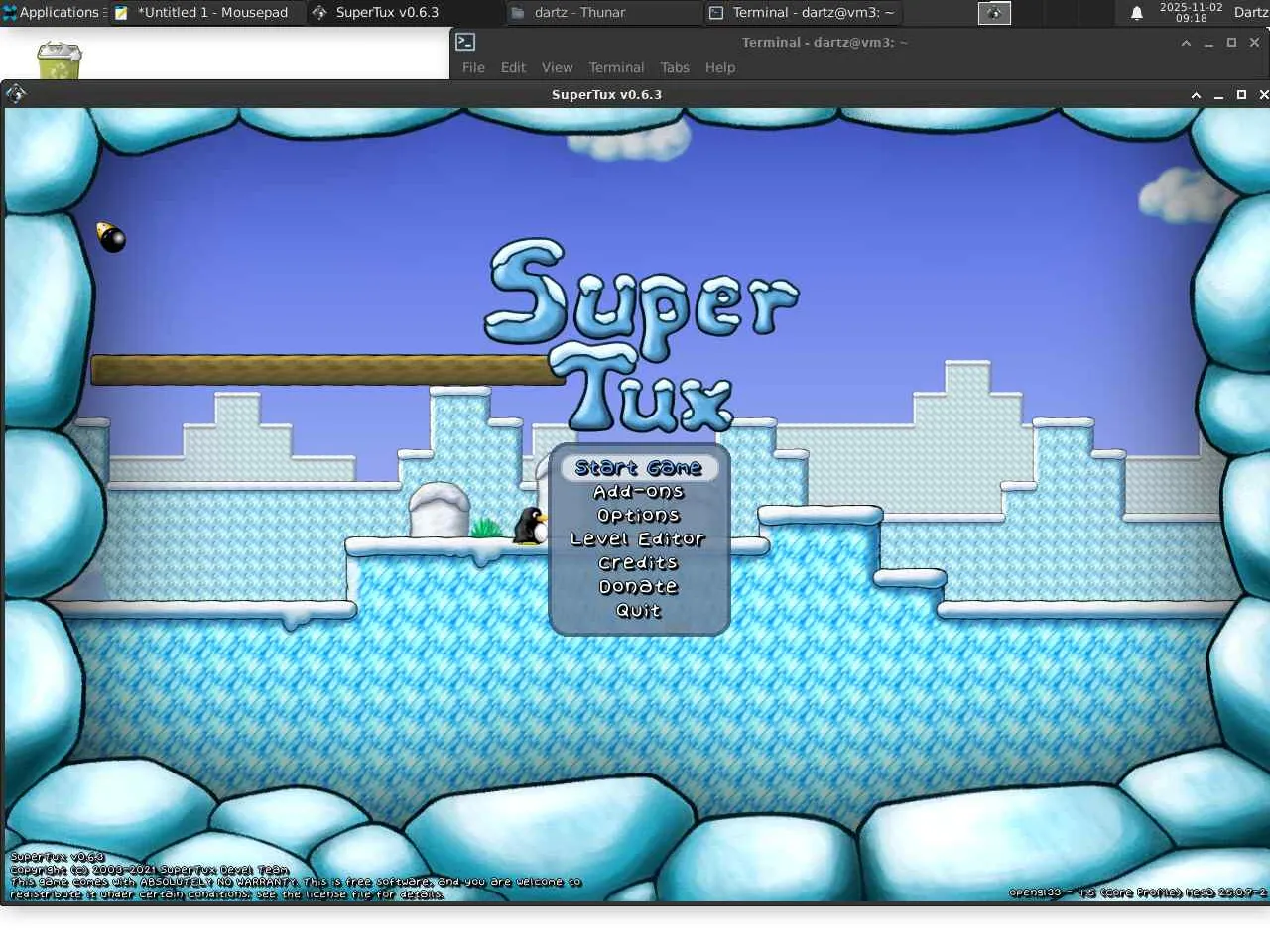This screenshot has height=952, width=1270.
Task: Minimize the SuperTux window
Action: pos(1218,95)
